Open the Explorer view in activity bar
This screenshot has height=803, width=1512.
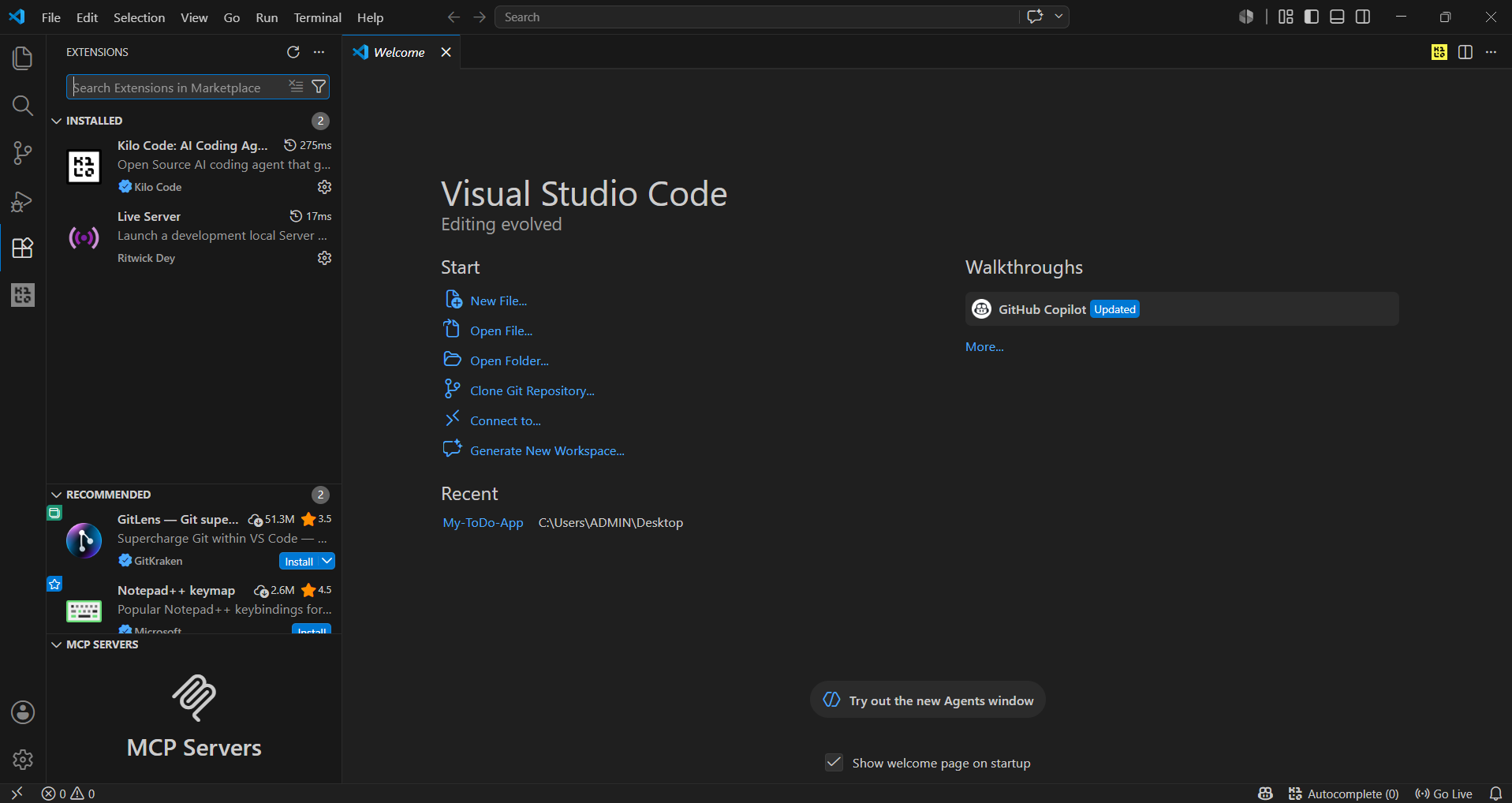23,58
